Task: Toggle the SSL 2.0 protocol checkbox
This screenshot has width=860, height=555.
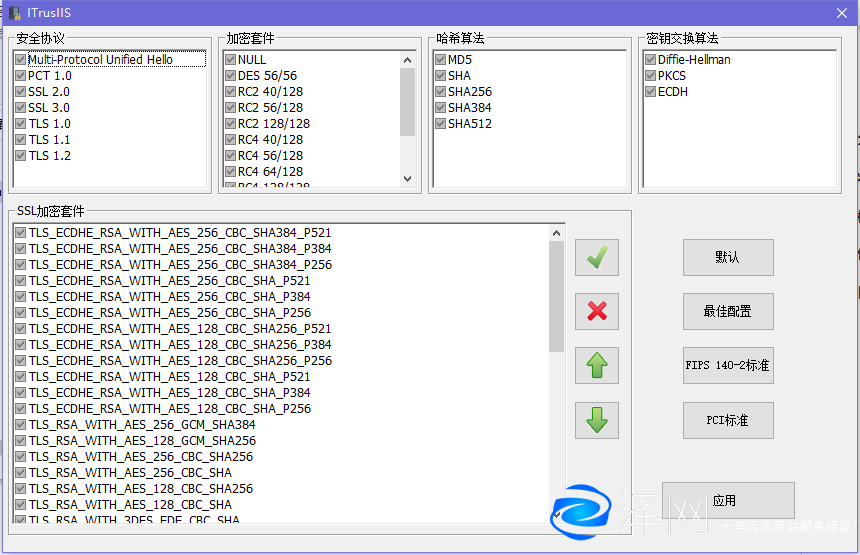Action: click(21, 92)
